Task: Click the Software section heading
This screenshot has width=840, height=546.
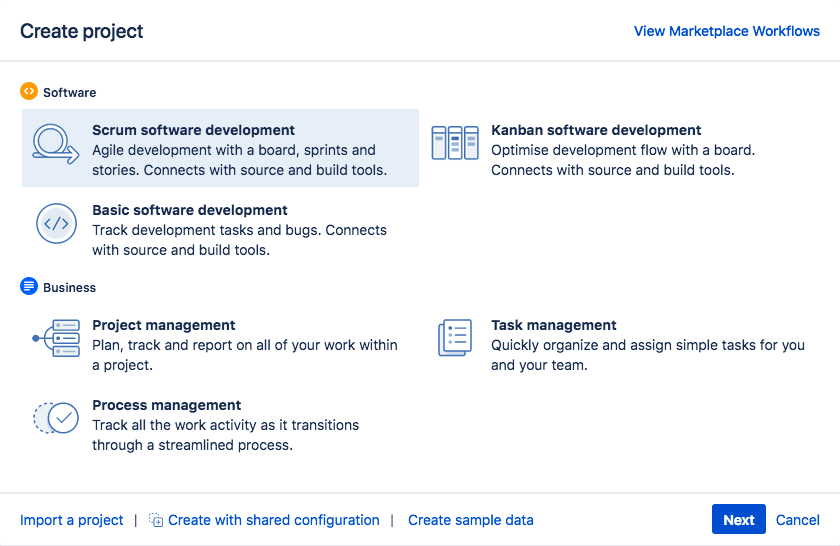Action: pos(70,92)
